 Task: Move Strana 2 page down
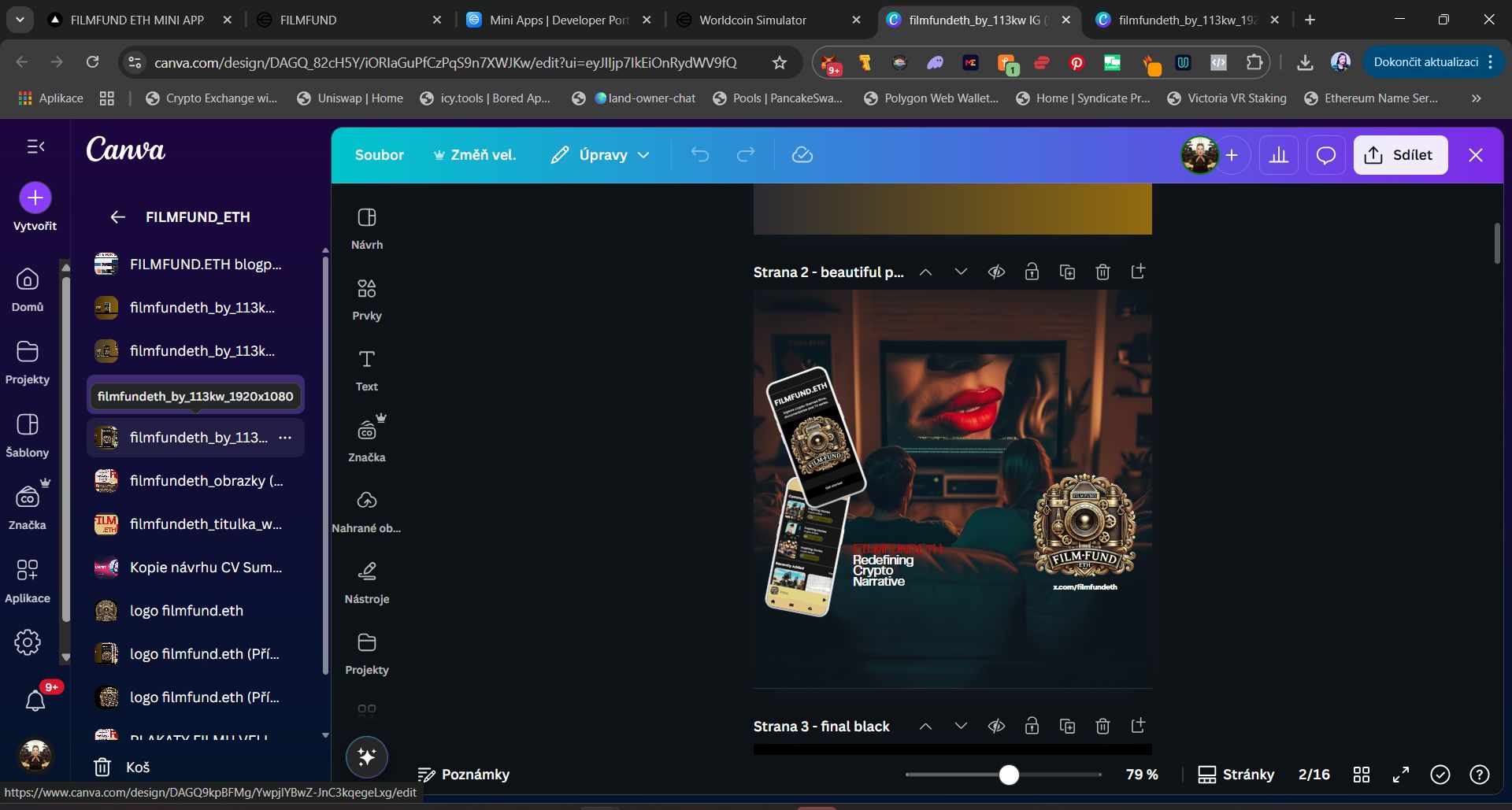coord(961,272)
